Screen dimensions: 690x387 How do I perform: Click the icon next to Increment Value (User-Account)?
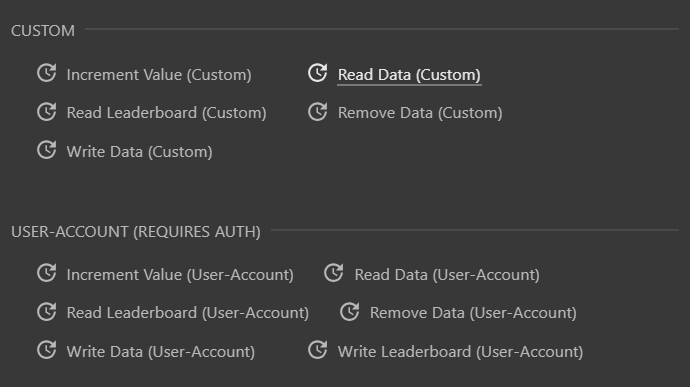coord(47,273)
